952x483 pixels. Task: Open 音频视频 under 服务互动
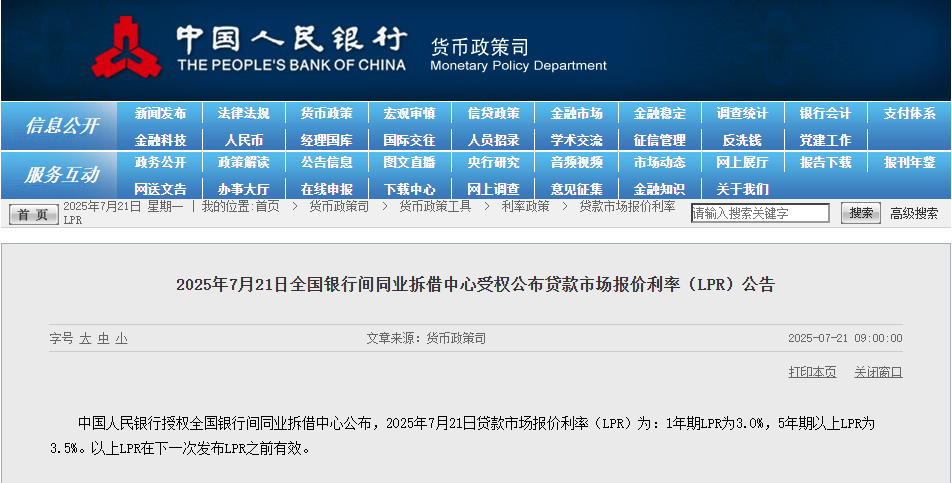point(577,163)
